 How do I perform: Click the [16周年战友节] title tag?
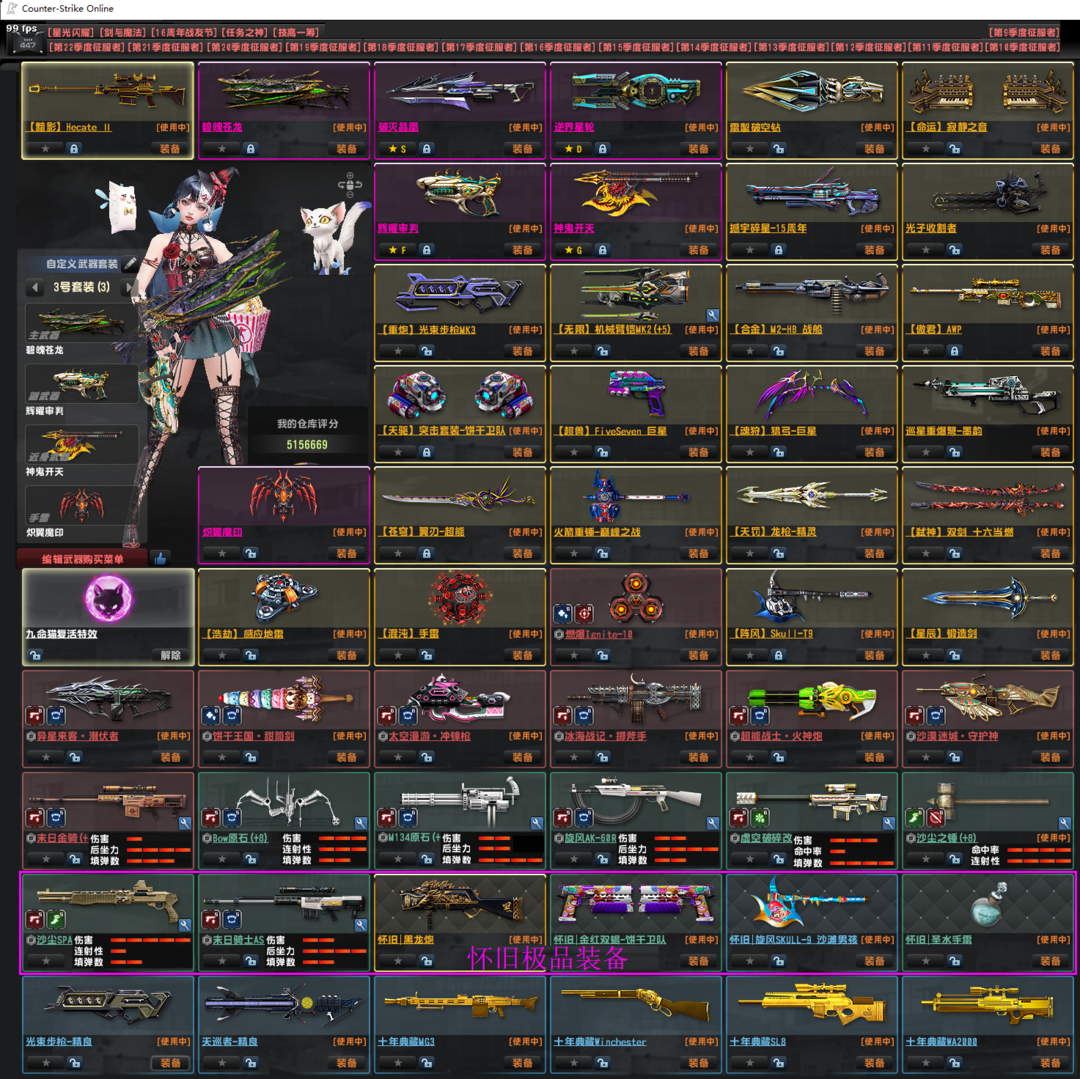point(184,32)
